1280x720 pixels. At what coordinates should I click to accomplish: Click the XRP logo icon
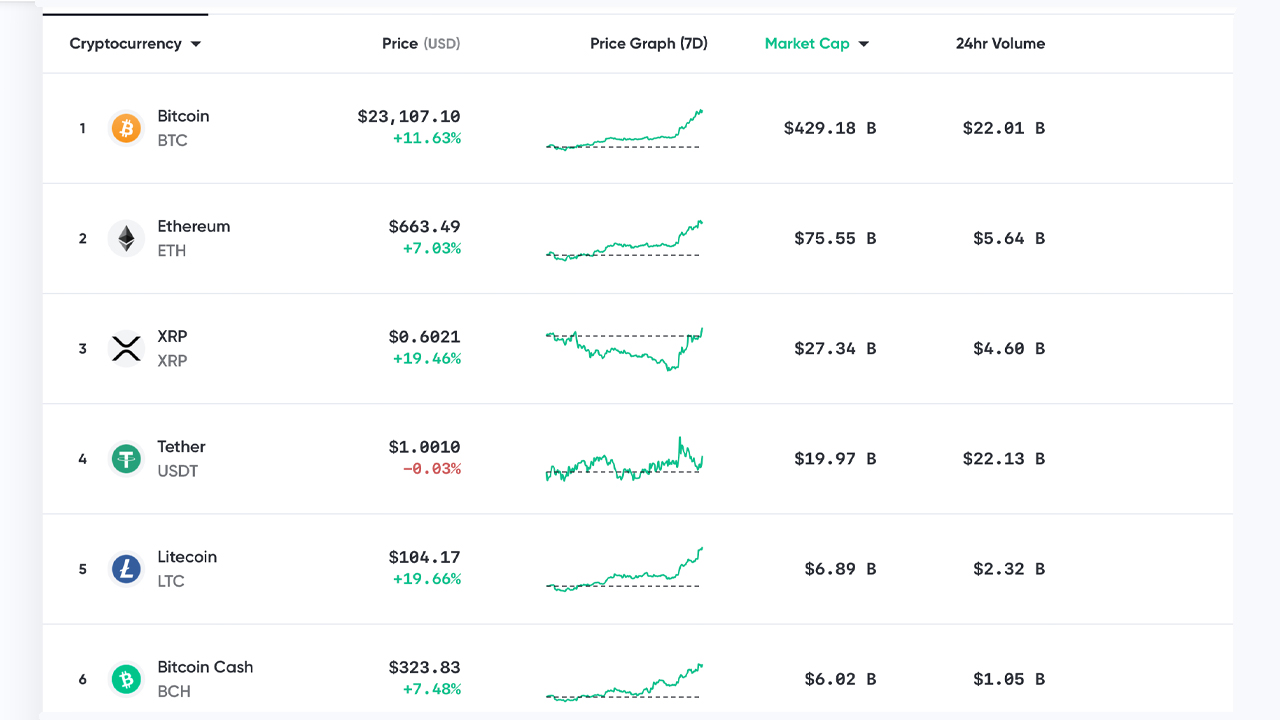(x=126, y=348)
